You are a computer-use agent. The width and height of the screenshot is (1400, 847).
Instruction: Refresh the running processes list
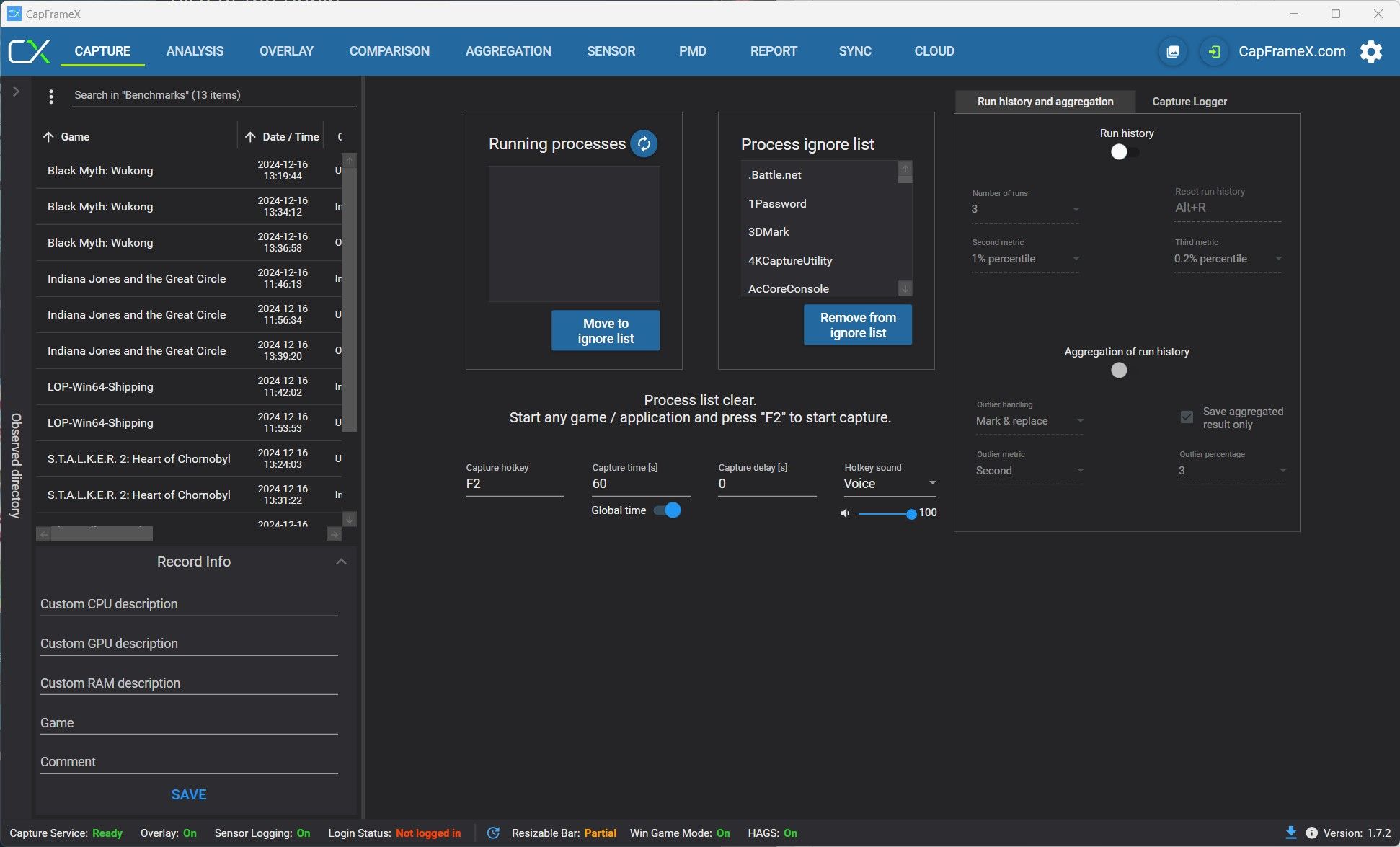[x=644, y=143]
